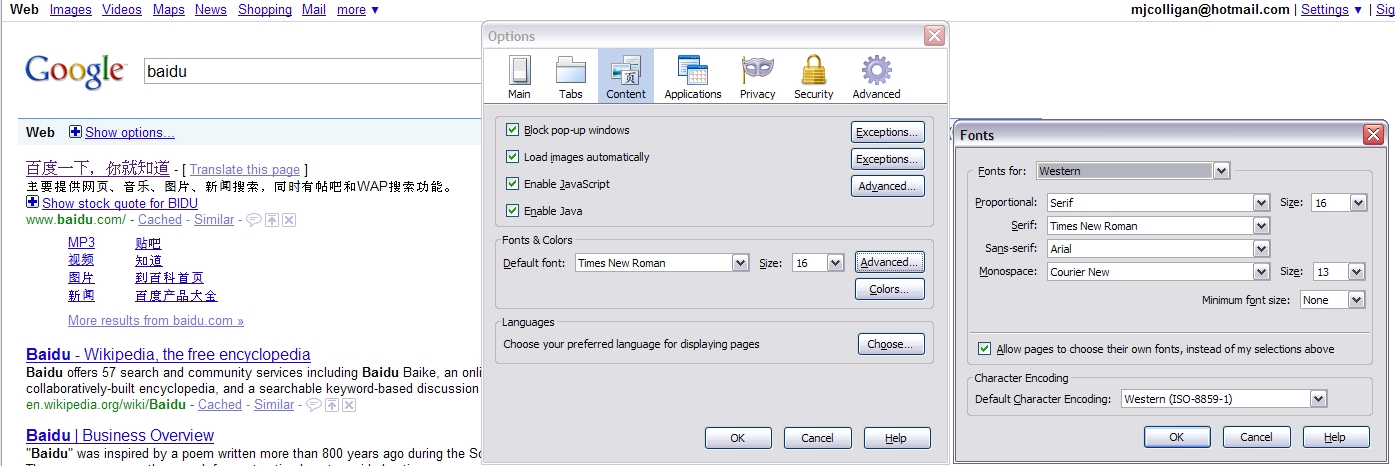Click Translate this page link
The image size is (1395, 466).
point(245,170)
